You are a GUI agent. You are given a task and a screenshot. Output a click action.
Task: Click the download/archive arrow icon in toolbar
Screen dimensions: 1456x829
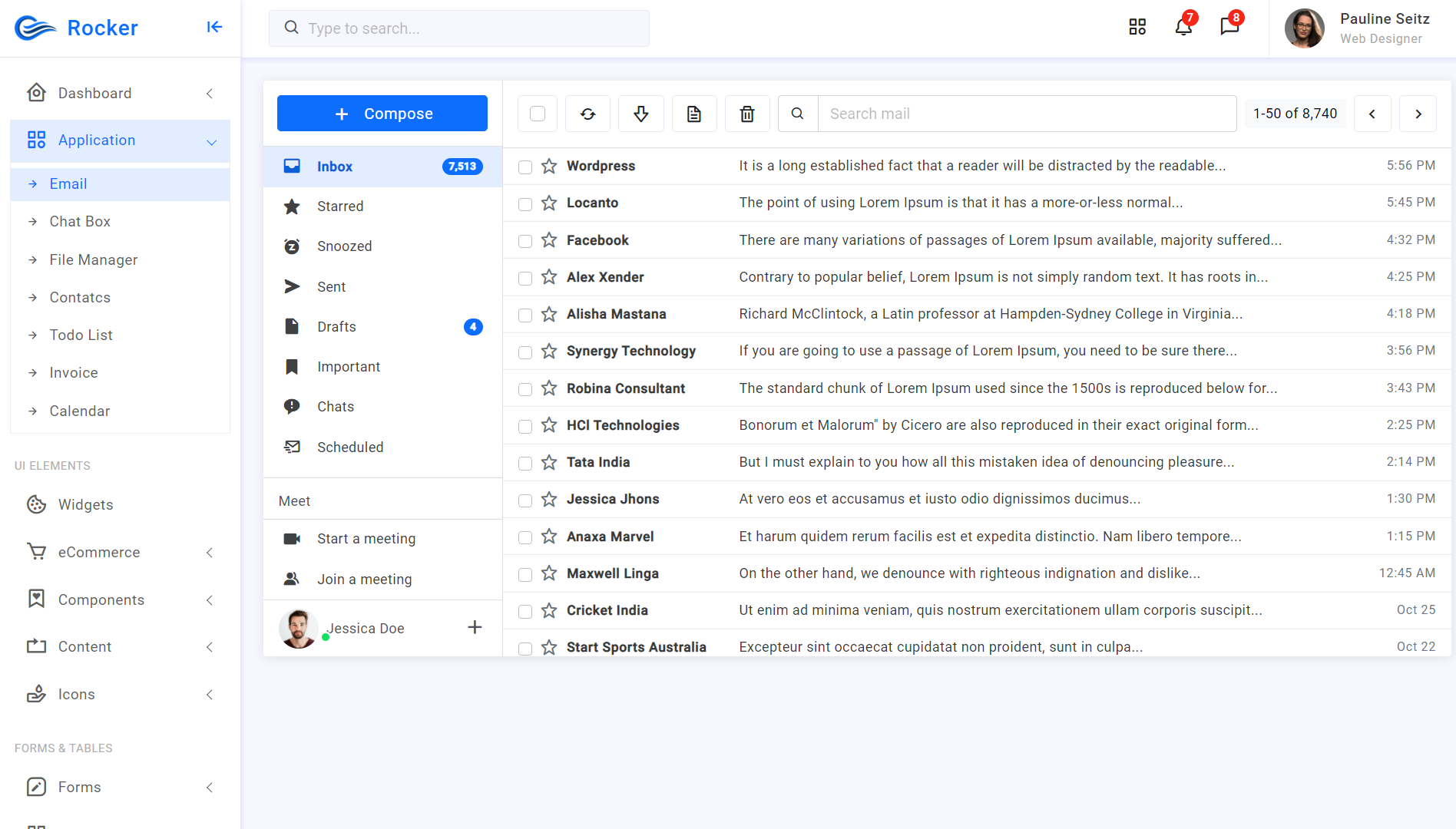click(x=640, y=113)
